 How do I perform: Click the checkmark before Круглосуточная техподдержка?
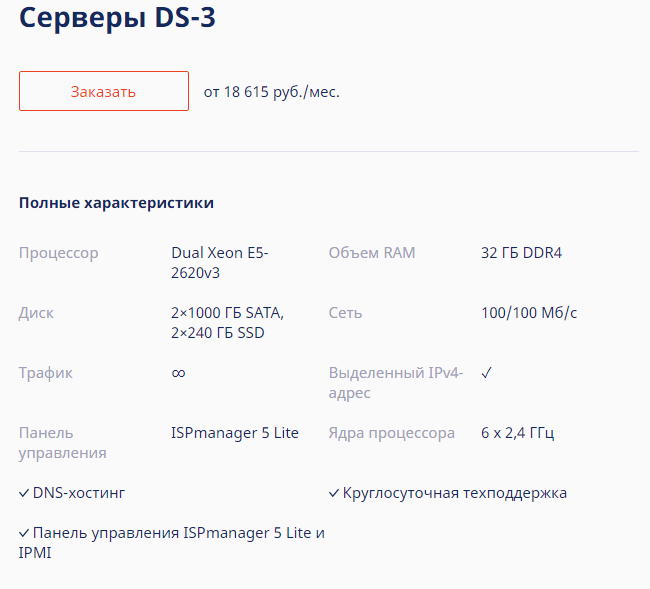334,493
